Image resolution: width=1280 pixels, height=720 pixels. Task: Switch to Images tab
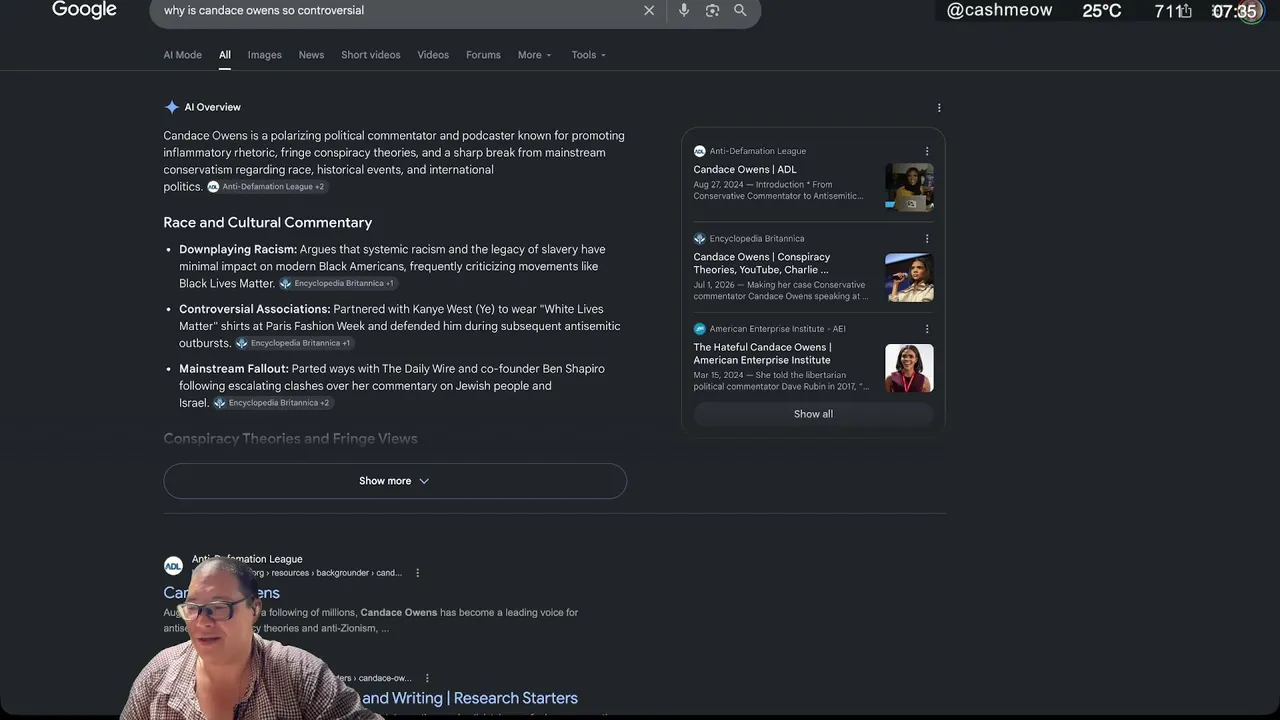coord(265,55)
